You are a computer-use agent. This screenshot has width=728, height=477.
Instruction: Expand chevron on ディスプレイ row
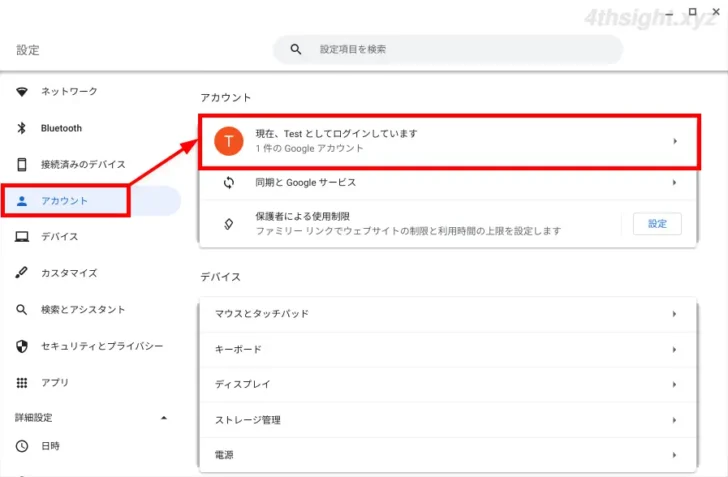click(674, 385)
